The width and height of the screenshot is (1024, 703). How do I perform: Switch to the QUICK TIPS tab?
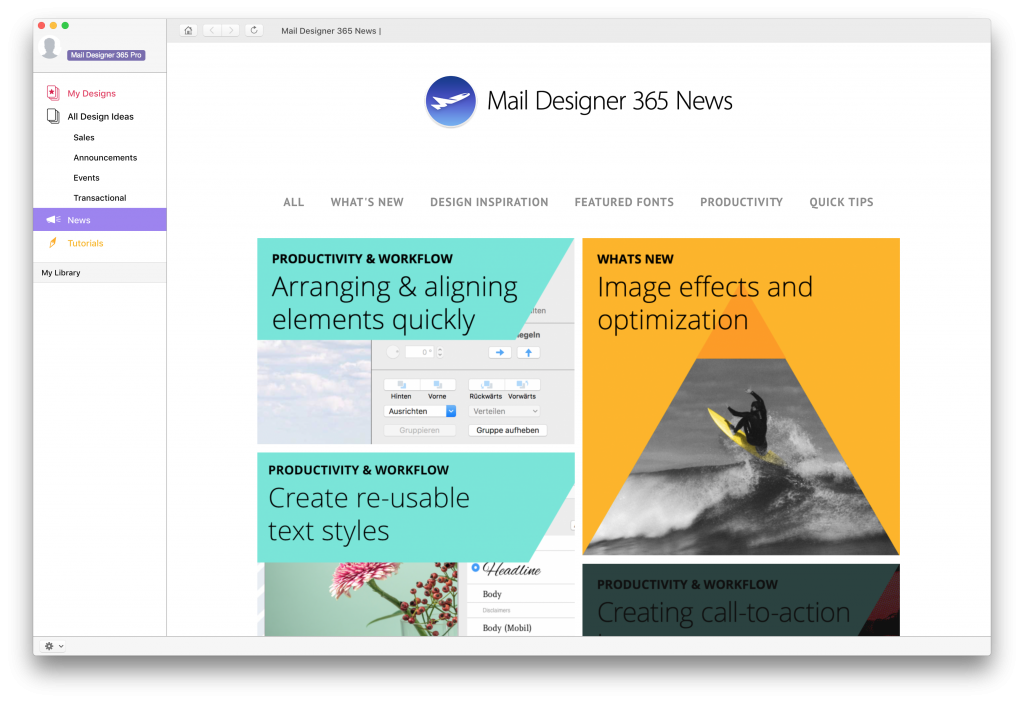coord(841,203)
